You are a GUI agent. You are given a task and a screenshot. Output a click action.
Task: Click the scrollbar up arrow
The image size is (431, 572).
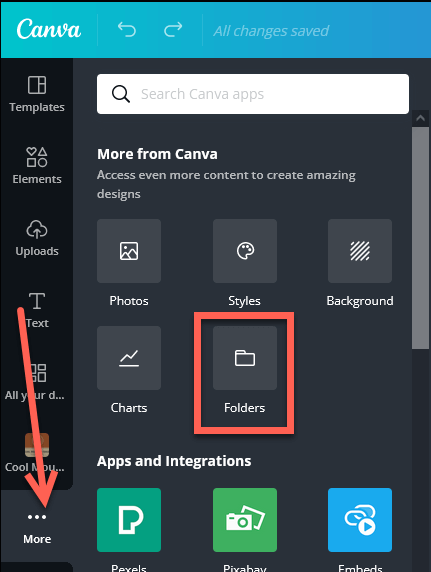[420, 118]
